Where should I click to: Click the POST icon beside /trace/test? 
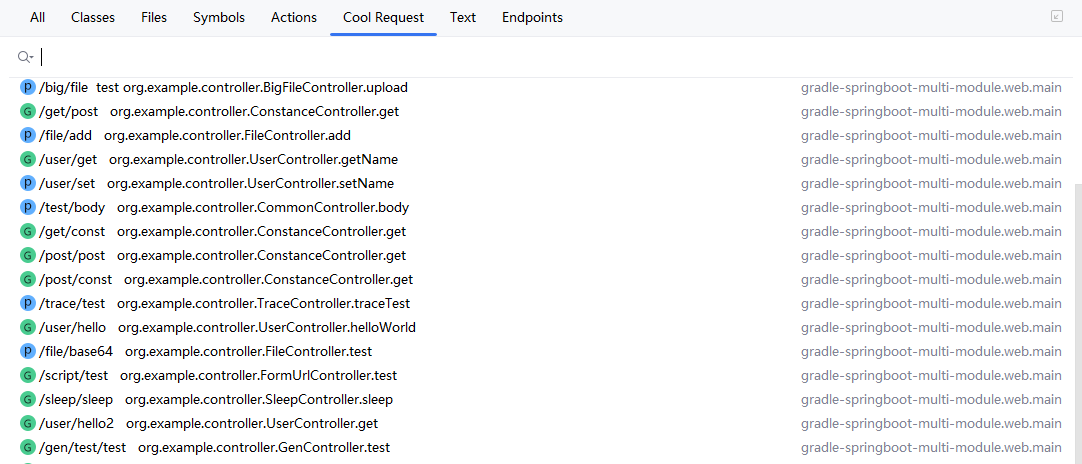point(27,304)
